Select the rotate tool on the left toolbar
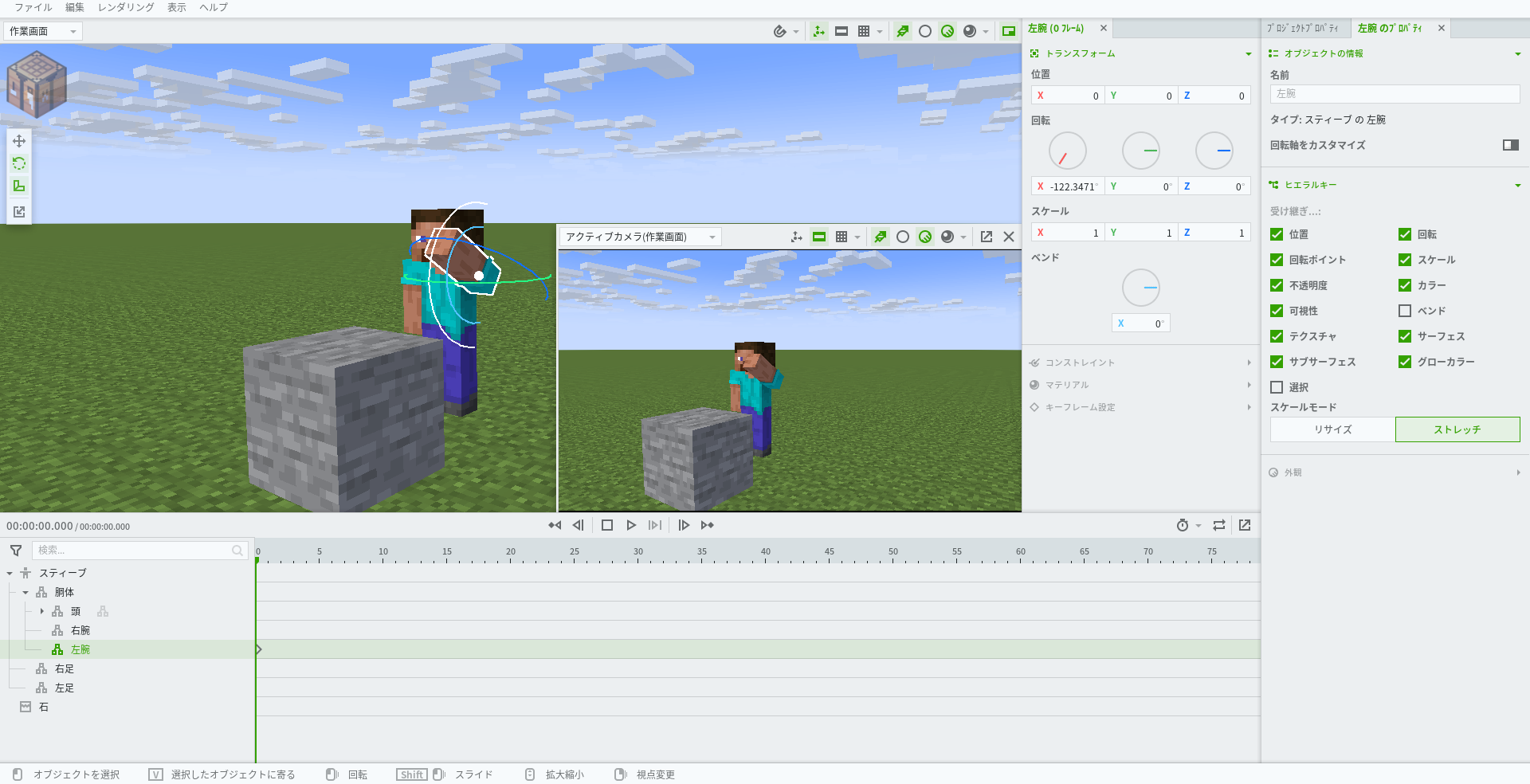Image resolution: width=1530 pixels, height=784 pixels. tap(19, 163)
